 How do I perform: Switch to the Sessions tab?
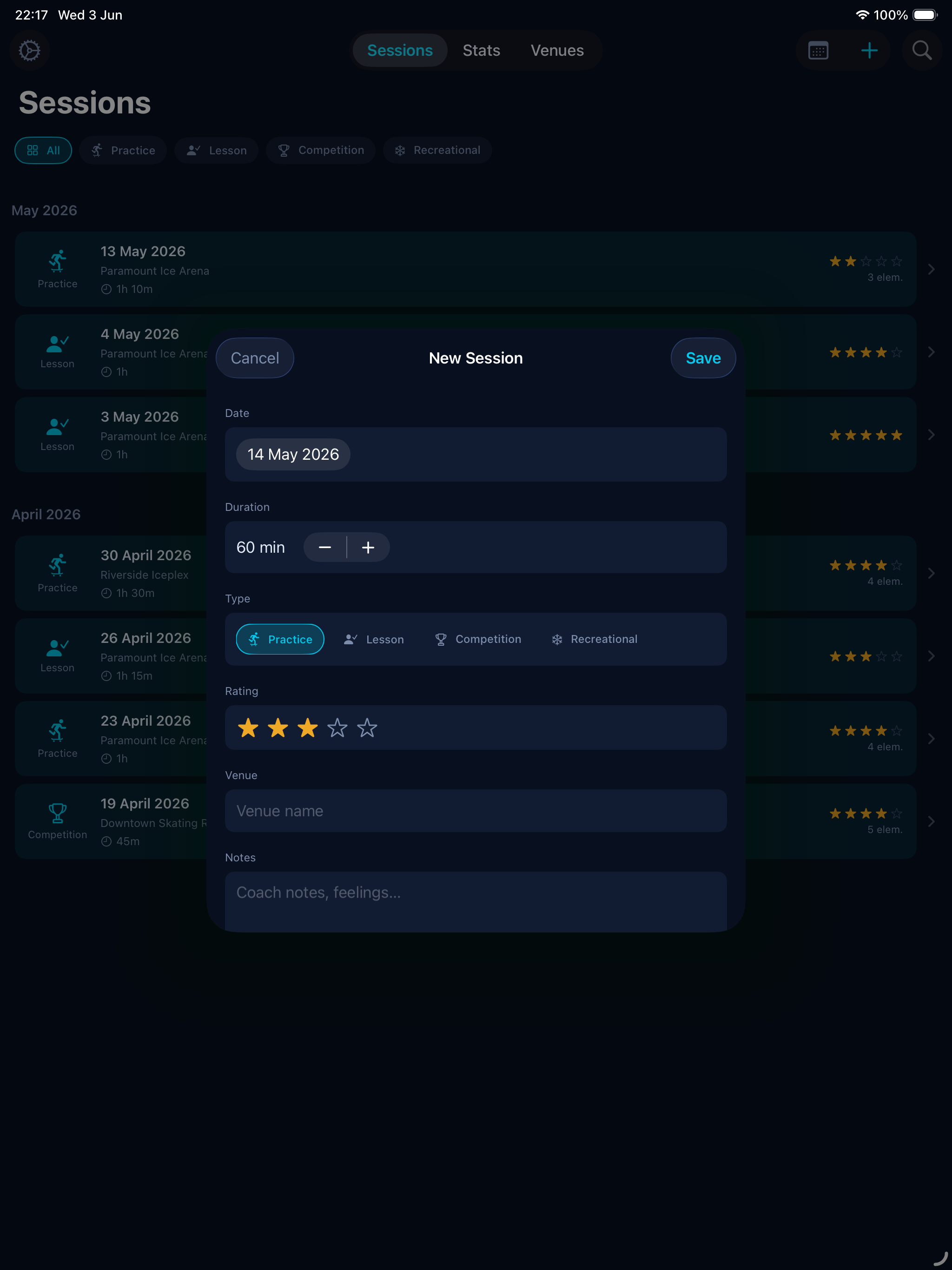click(400, 51)
